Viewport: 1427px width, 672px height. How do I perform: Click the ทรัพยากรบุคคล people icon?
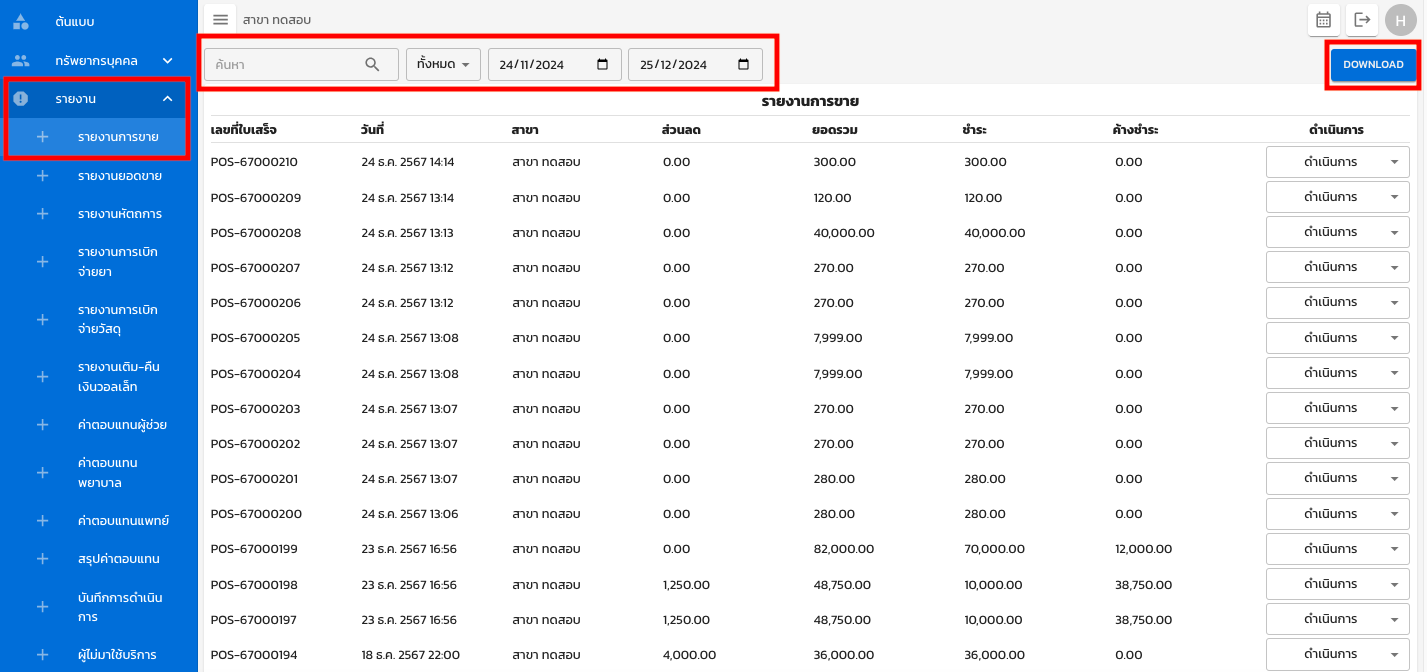[x=21, y=60]
